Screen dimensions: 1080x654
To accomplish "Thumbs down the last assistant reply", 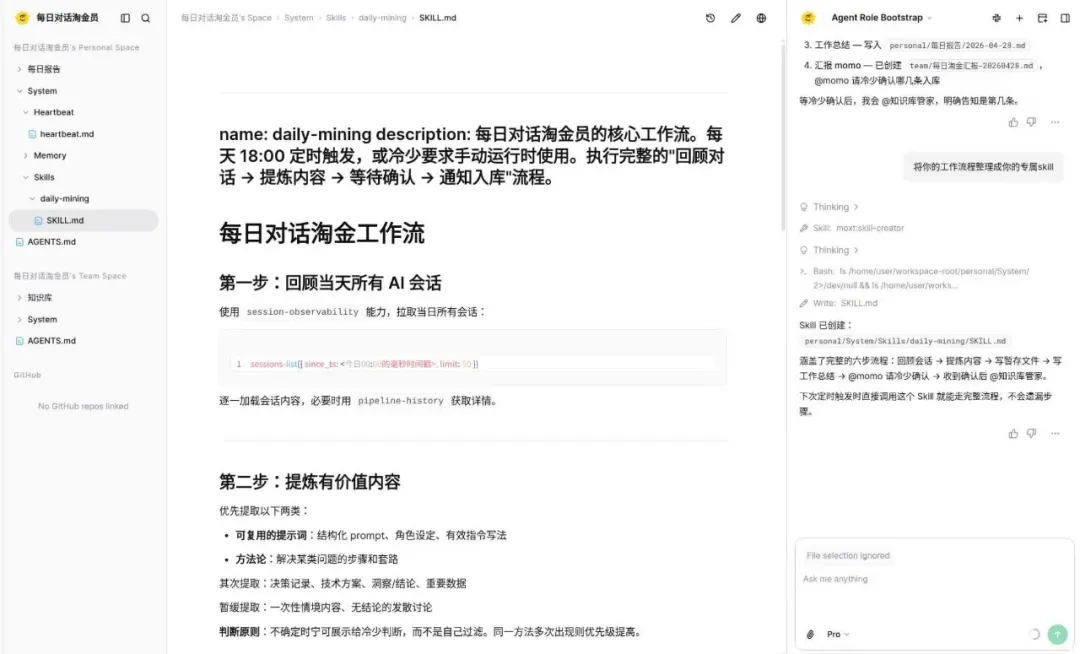I will coord(1031,433).
